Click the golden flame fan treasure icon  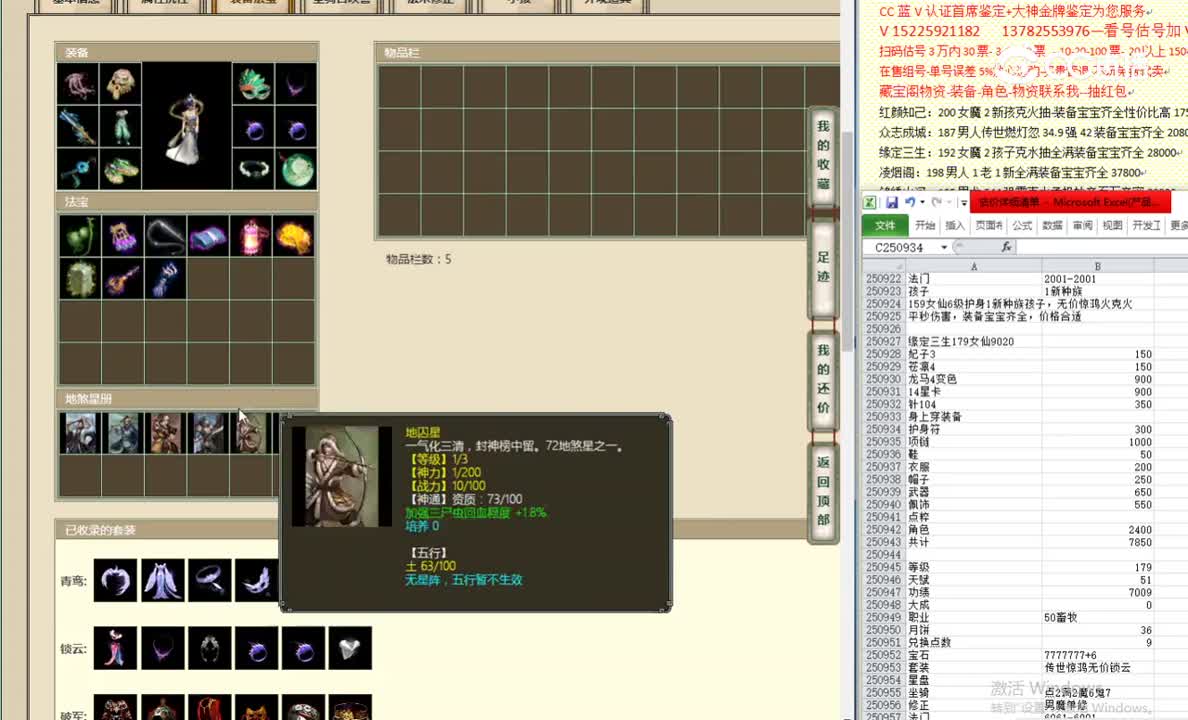coord(294,236)
